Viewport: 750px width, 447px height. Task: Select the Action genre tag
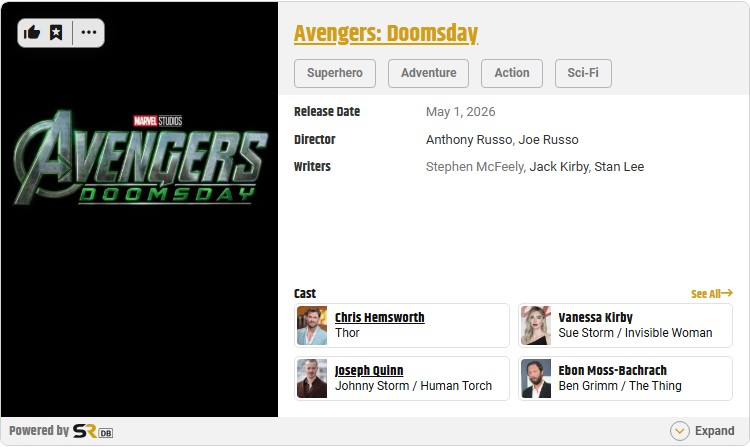[512, 73]
